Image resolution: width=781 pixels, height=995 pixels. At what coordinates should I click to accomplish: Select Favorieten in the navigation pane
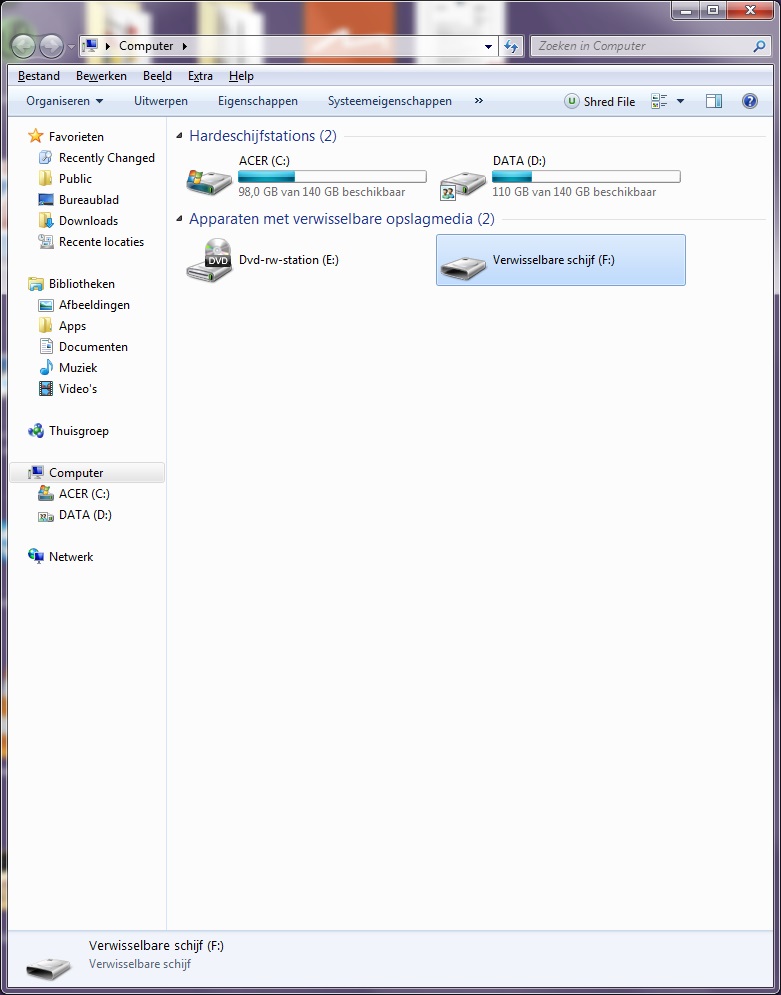76,136
